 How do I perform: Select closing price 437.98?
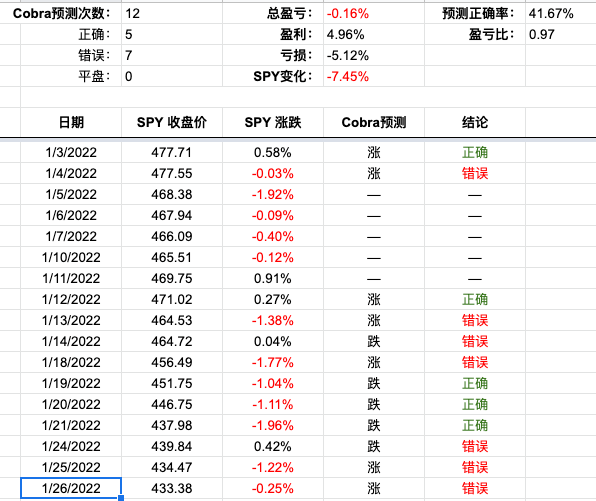172,425
